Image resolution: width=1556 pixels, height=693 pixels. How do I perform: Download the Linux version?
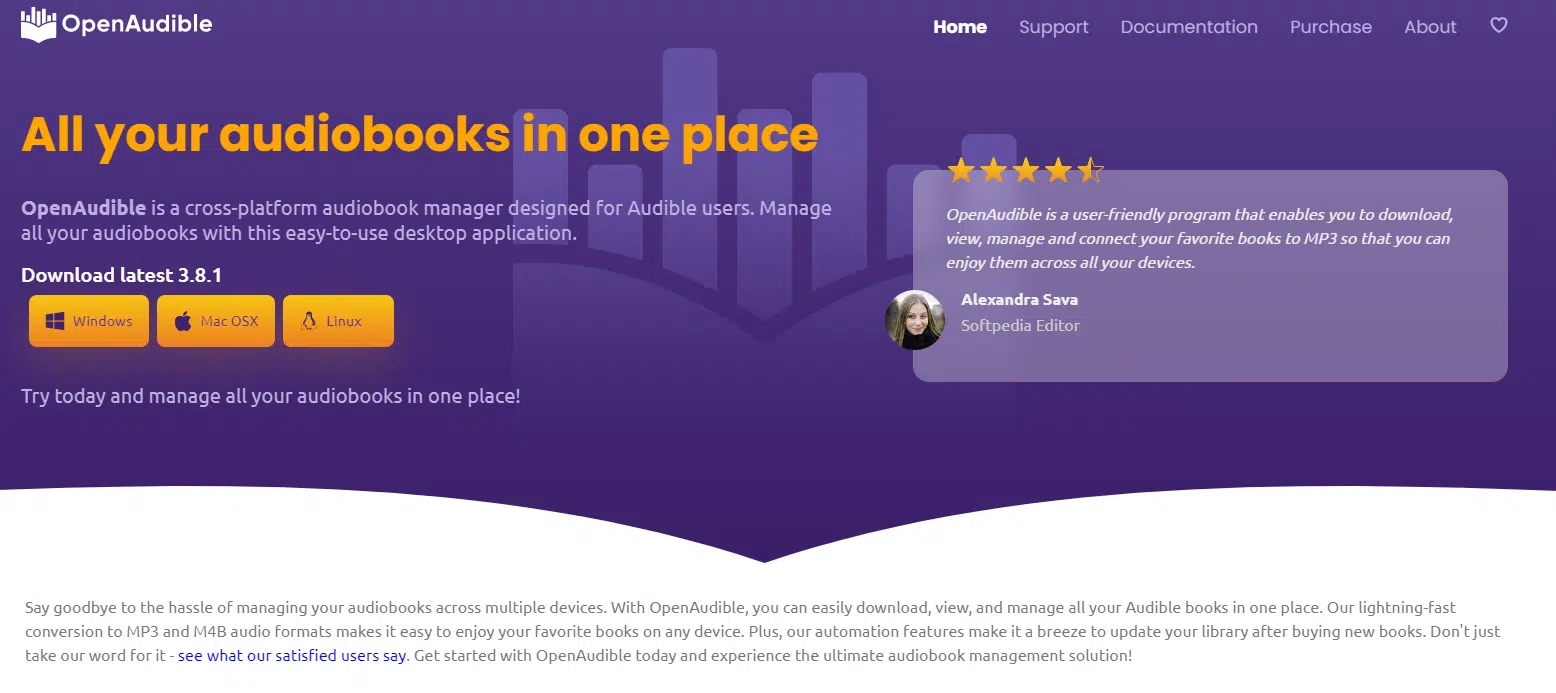(338, 321)
